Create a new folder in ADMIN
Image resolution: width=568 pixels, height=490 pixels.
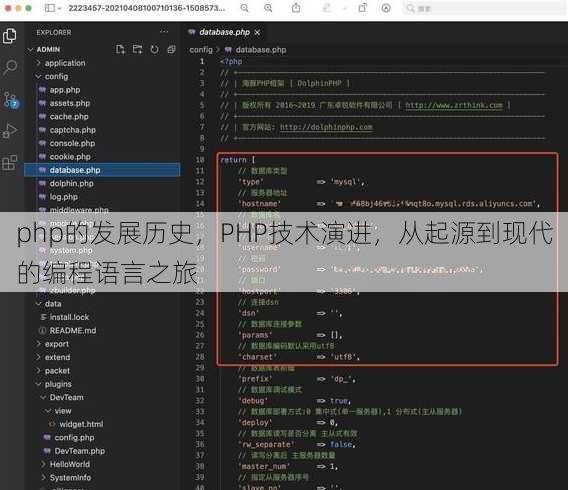(x=137, y=49)
